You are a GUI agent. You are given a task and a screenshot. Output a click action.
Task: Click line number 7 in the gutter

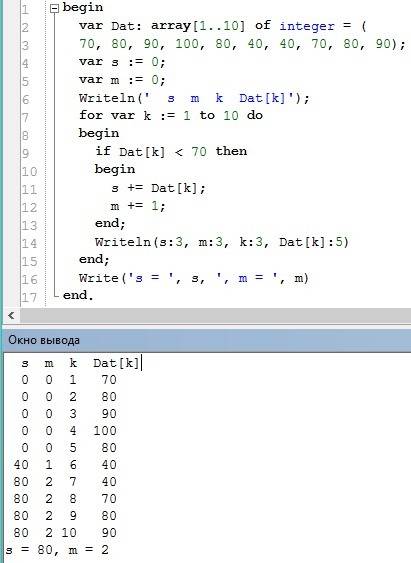pyautogui.click(x=25, y=117)
